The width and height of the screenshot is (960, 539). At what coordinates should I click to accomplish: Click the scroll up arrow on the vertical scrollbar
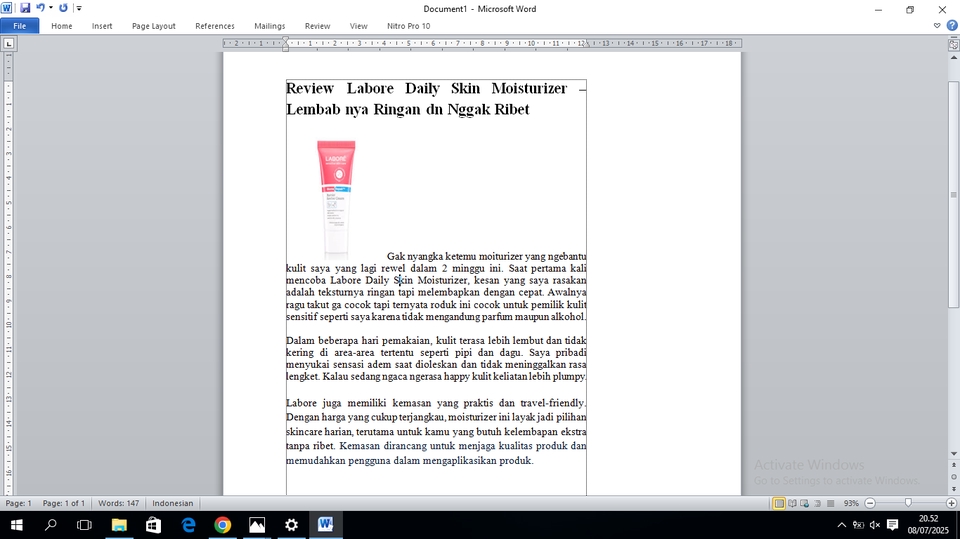pos(953,58)
